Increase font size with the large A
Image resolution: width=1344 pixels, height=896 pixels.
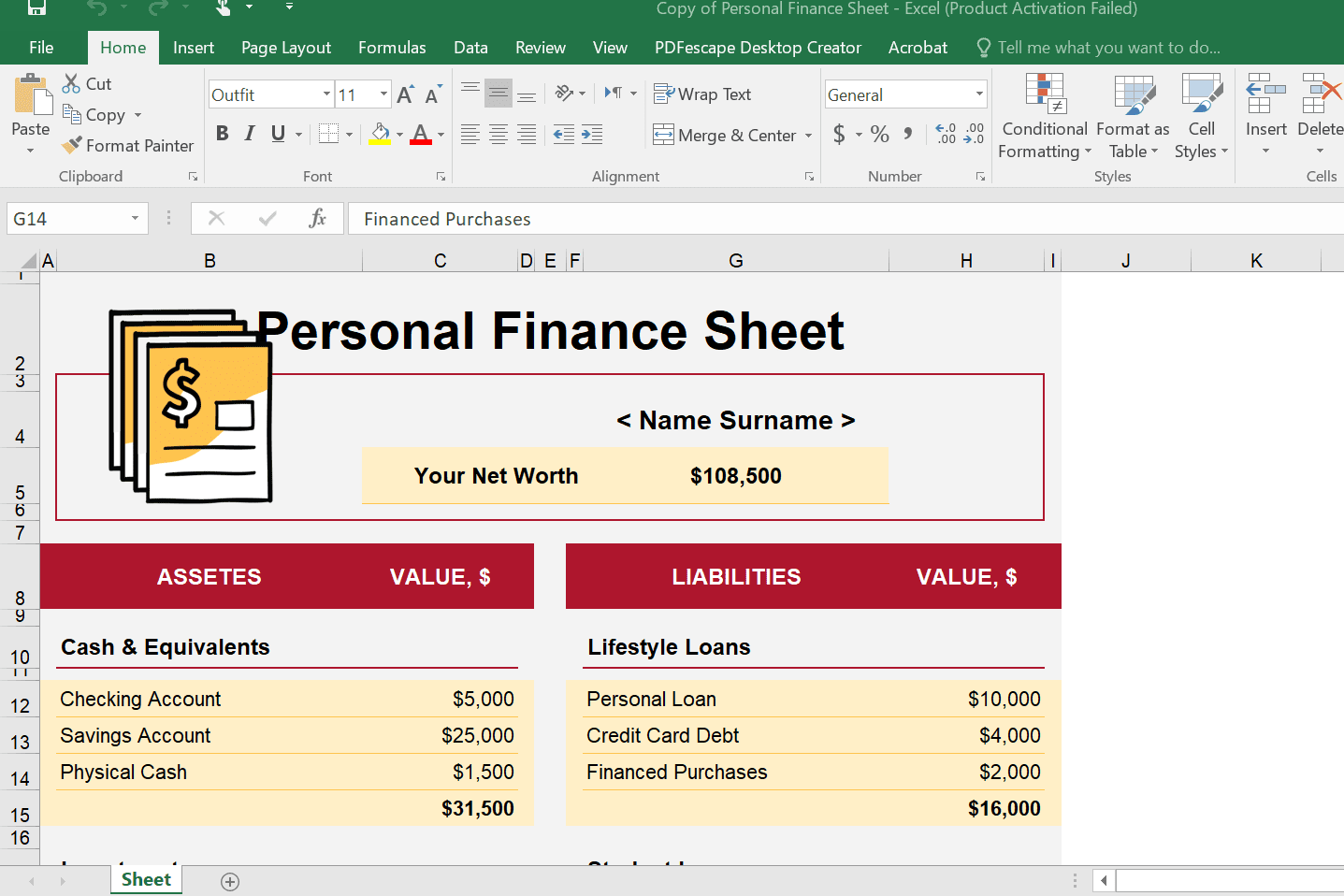[x=405, y=94]
